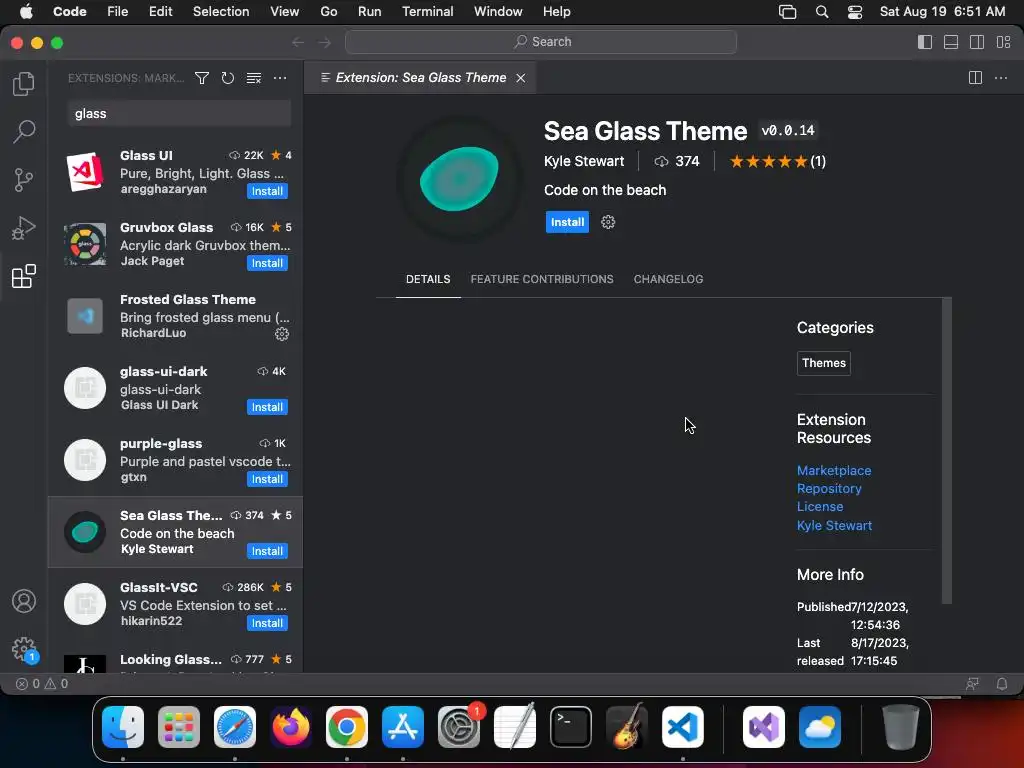This screenshot has height=768, width=1024.
Task: Select Frosted Glass Theme in extension list
Action: point(175,316)
